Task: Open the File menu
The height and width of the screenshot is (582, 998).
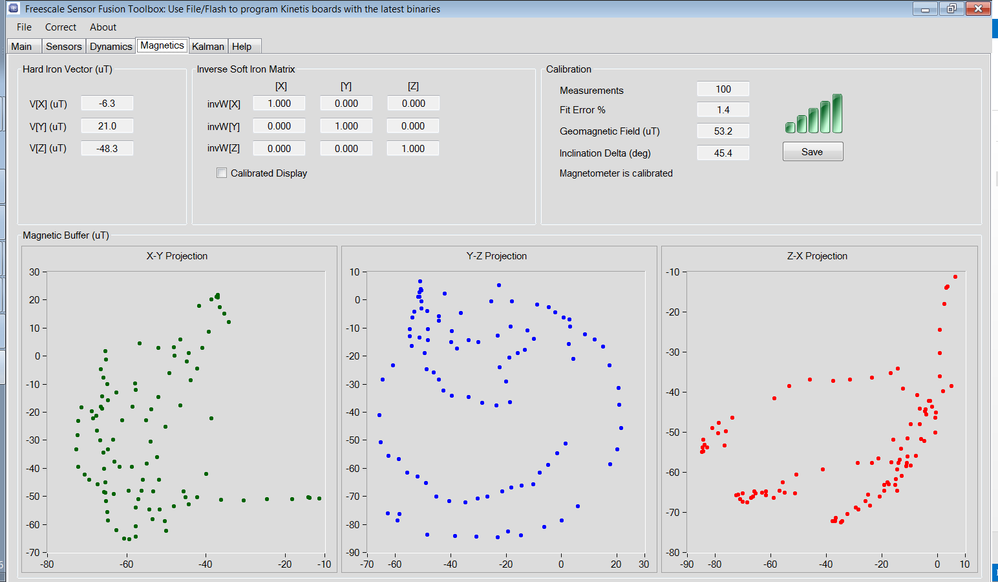Action: click(x=24, y=27)
